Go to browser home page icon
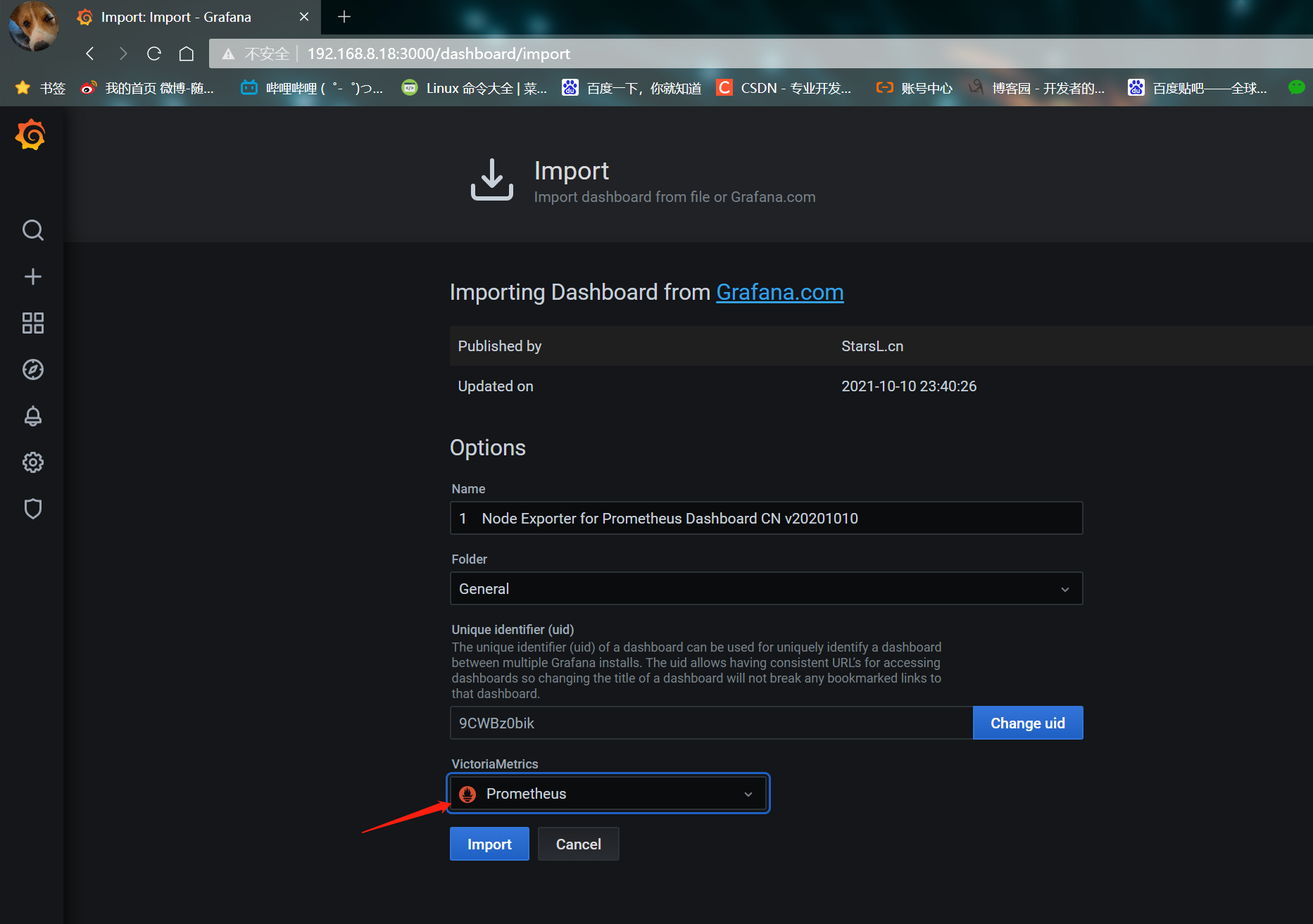Screen dimensions: 1313x924 click(x=187, y=53)
